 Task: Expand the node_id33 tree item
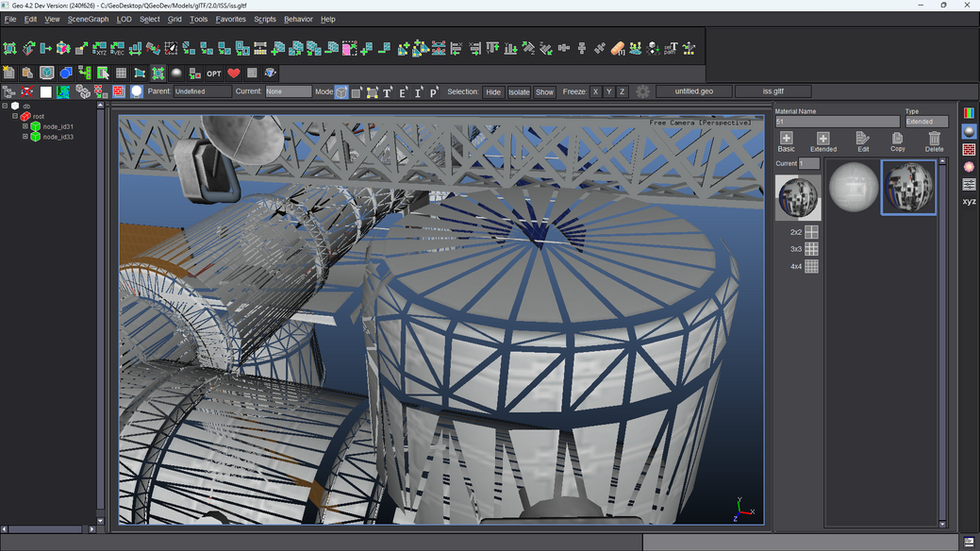pyautogui.click(x=25, y=136)
